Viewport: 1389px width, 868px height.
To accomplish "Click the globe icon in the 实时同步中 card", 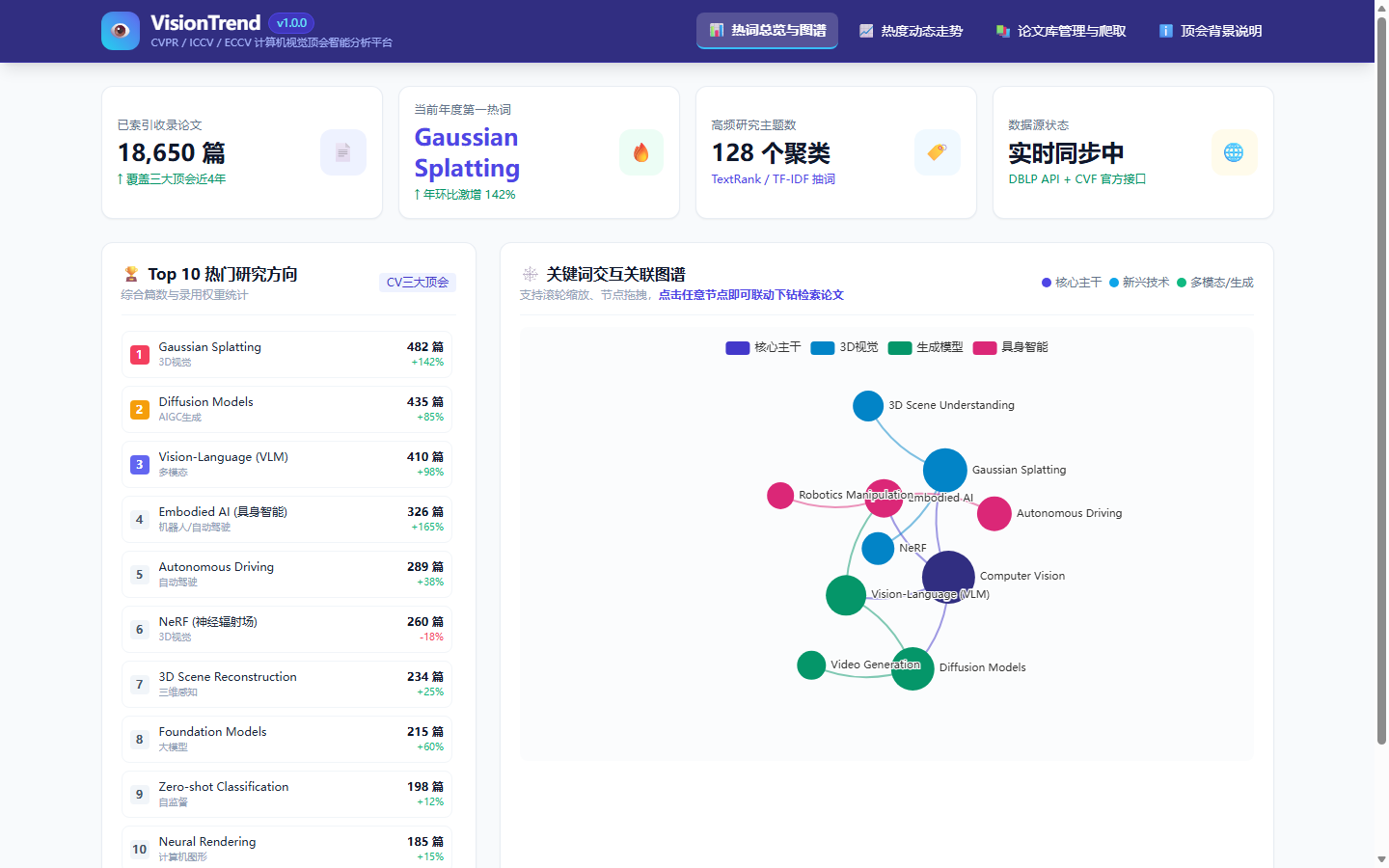I will click(1235, 152).
